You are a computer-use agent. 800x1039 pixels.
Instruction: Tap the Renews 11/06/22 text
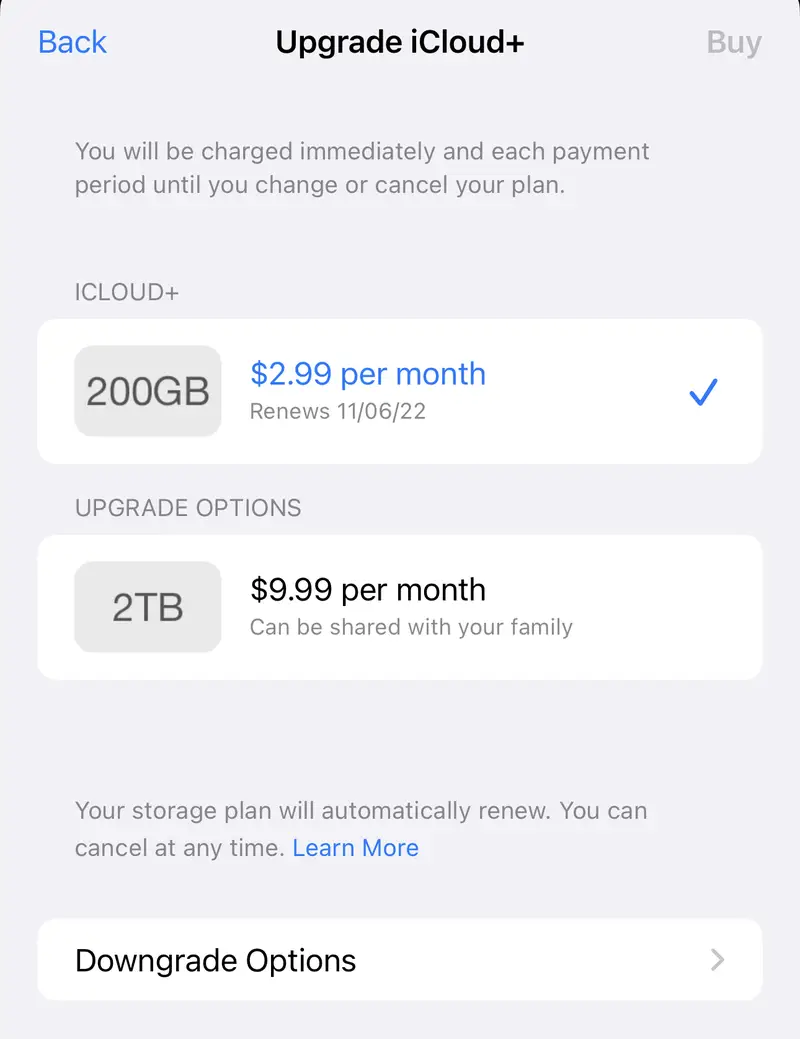[338, 412]
